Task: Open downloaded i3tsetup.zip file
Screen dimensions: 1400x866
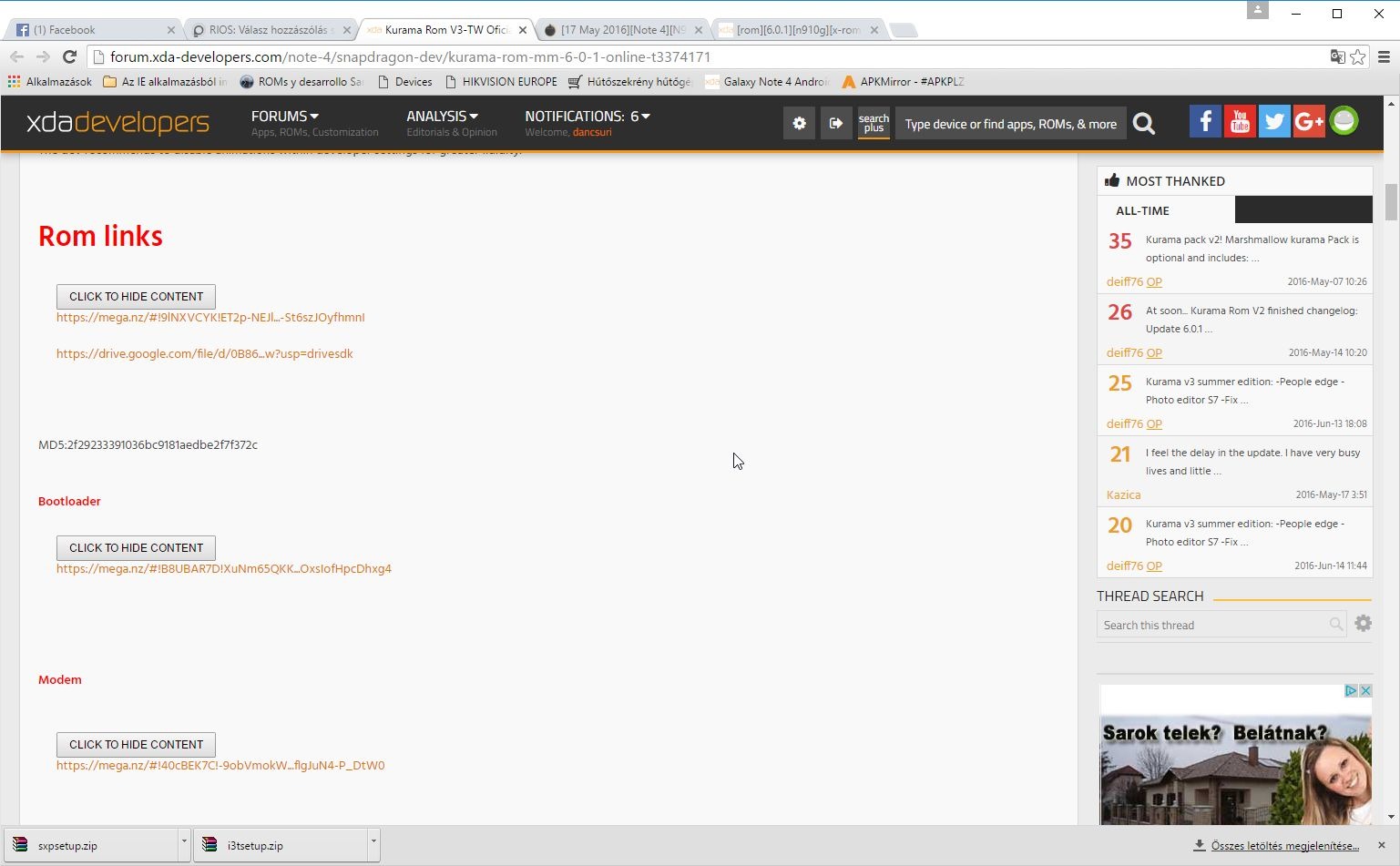Action: 280,845
